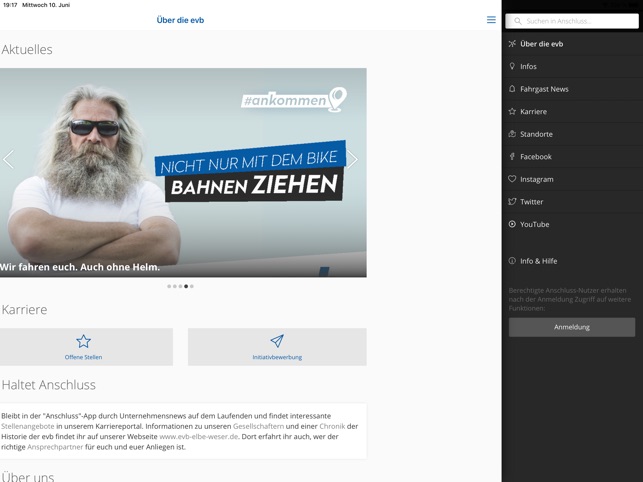Click the Karriere section heading

[24, 309]
